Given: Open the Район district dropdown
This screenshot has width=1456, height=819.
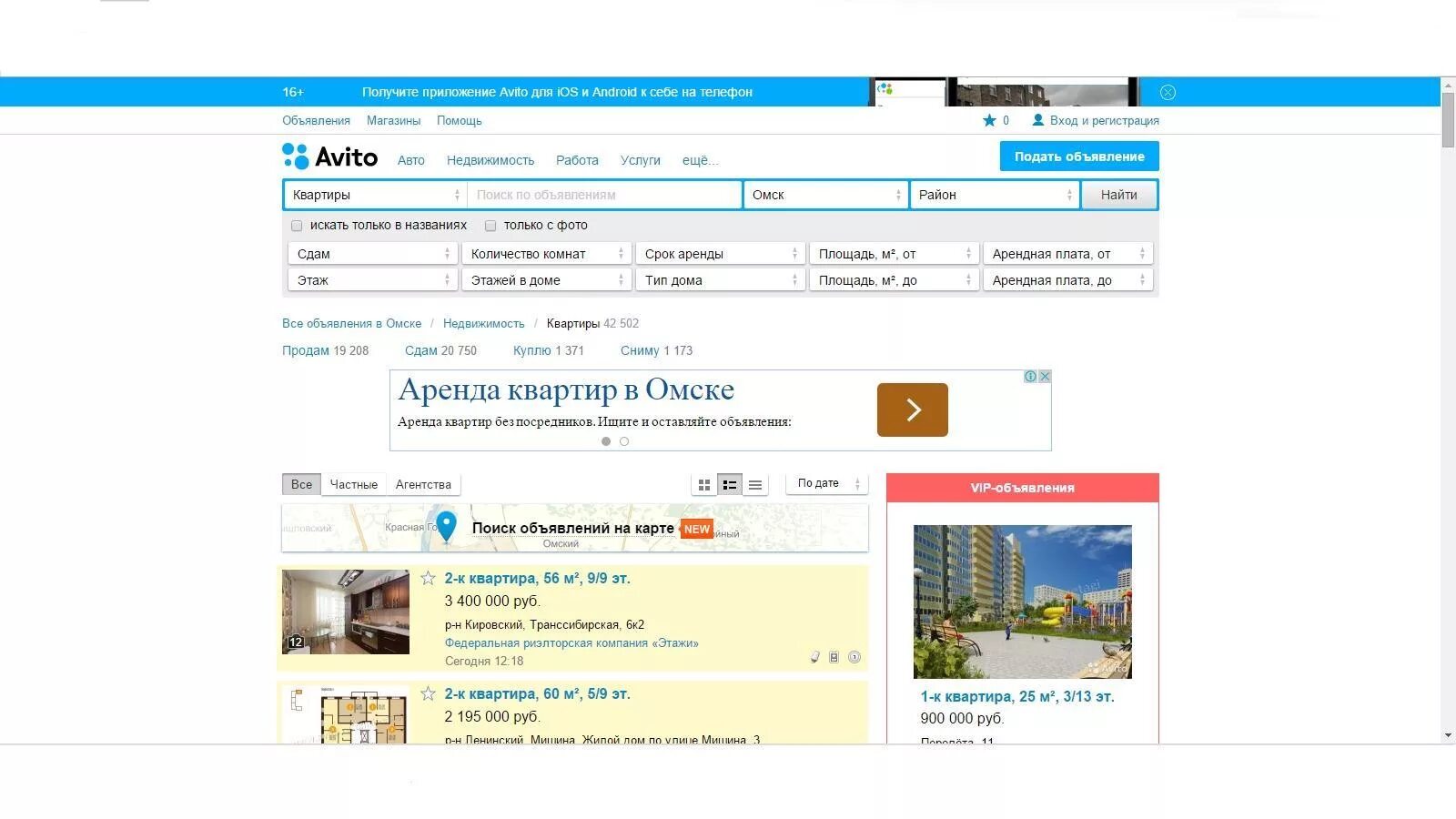Looking at the screenshot, I should tap(995, 195).
